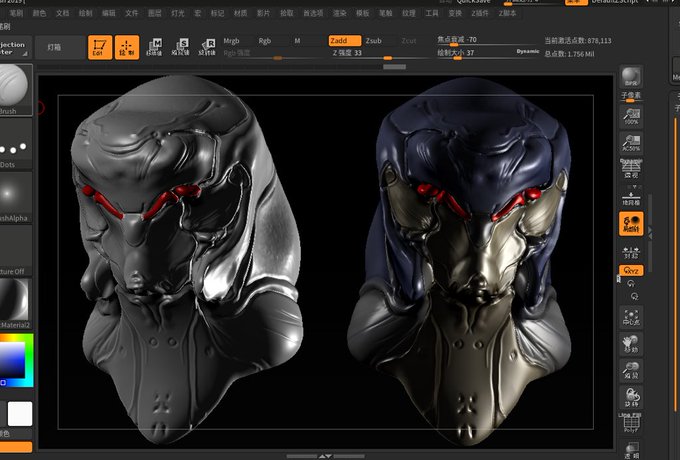Activate the Edit mode button
The image size is (680, 460).
[x=100, y=47]
